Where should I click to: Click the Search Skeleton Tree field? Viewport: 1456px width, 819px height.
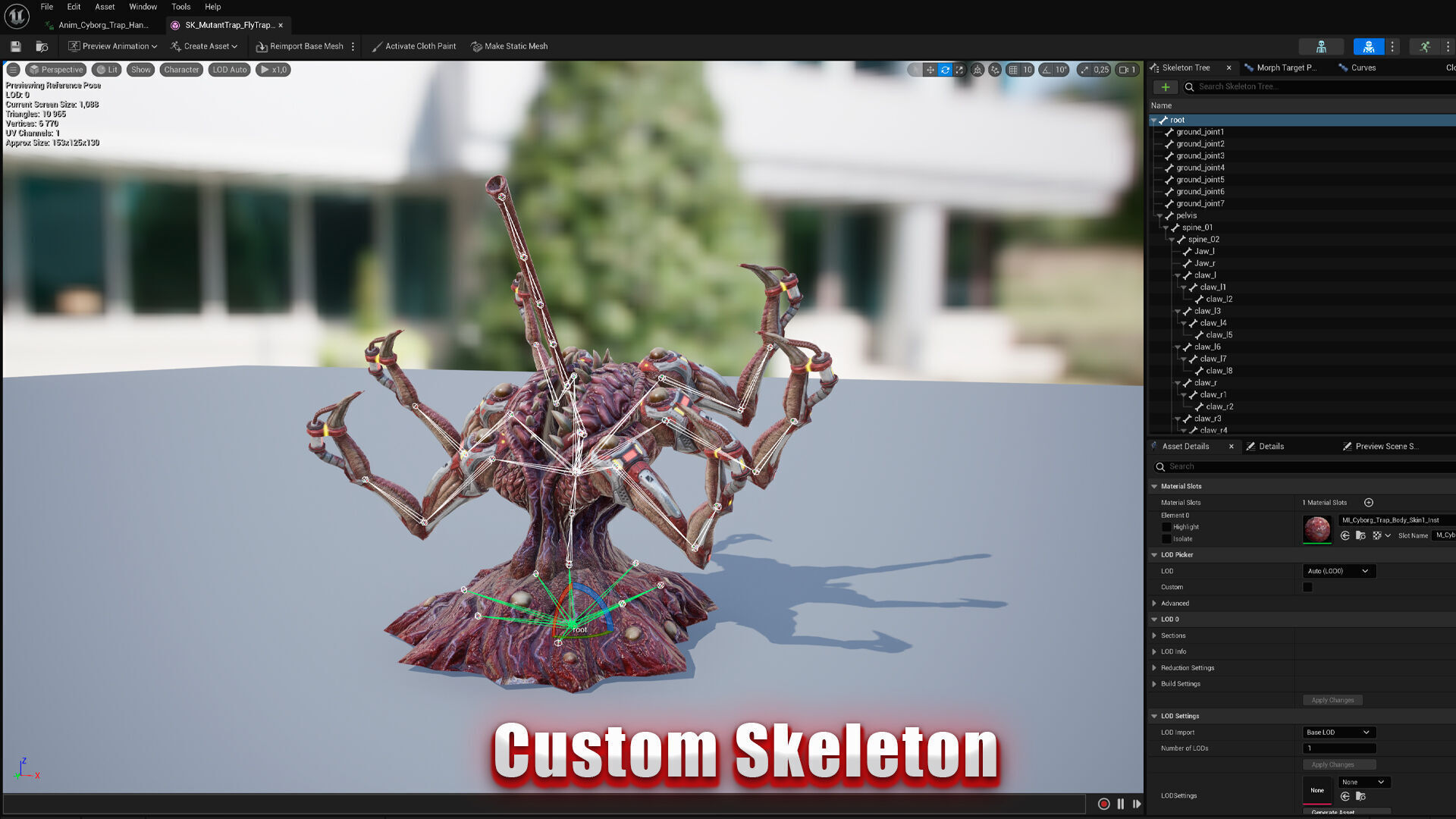click(x=1319, y=87)
